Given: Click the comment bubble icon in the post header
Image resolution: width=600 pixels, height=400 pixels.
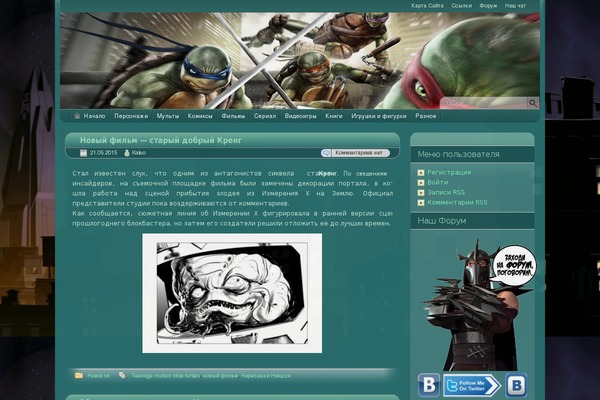Looking at the screenshot, I should pyautogui.click(x=326, y=153).
